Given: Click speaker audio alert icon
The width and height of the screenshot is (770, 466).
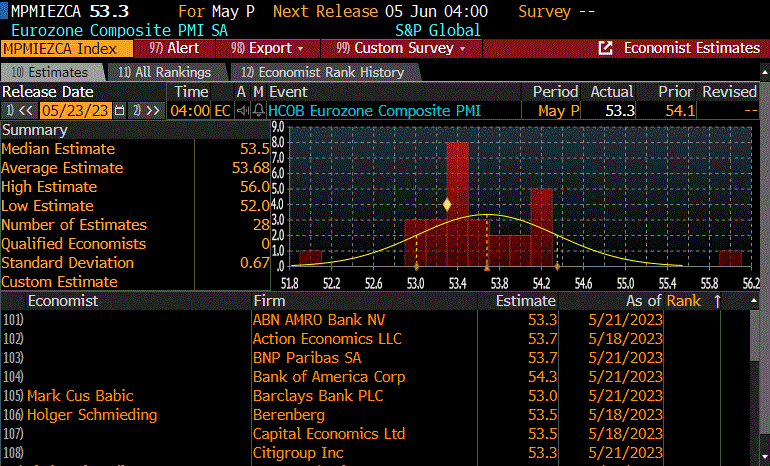Looking at the screenshot, I should coord(243,111).
